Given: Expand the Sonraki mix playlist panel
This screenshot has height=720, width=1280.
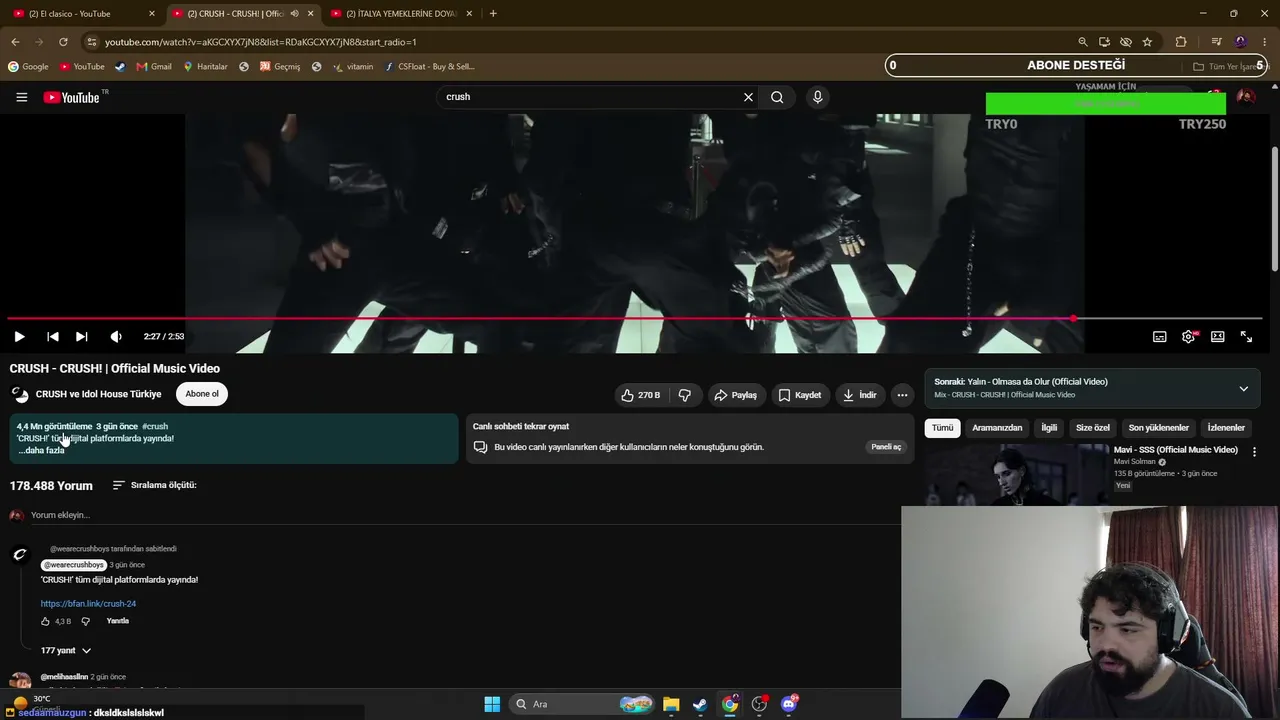Looking at the screenshot, I should point(1244,388).
